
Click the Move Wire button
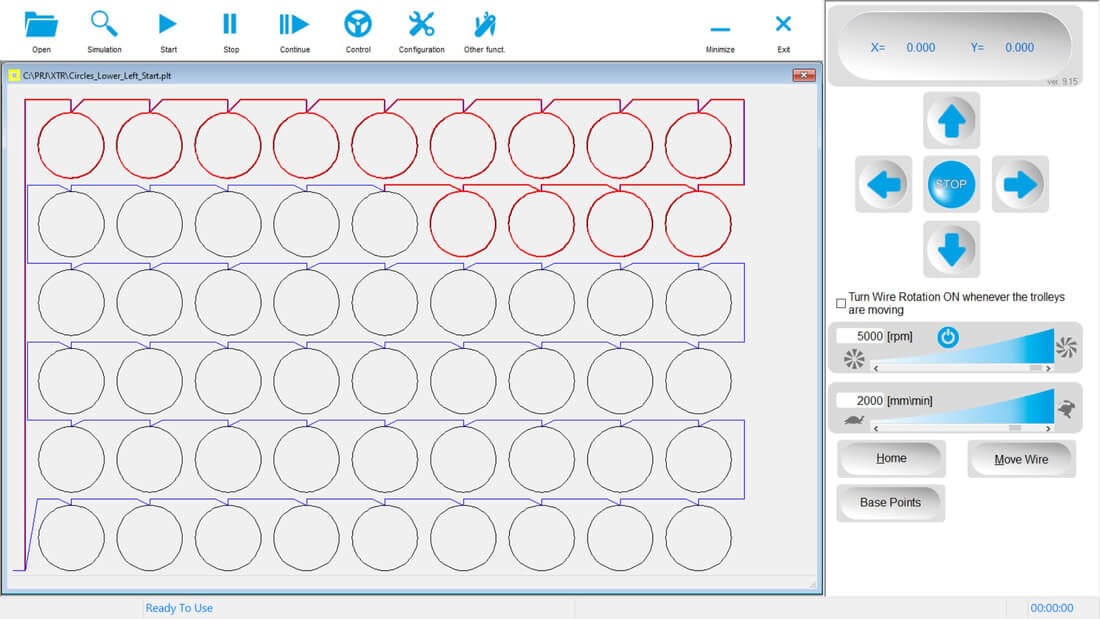(x=1021, y=459)
